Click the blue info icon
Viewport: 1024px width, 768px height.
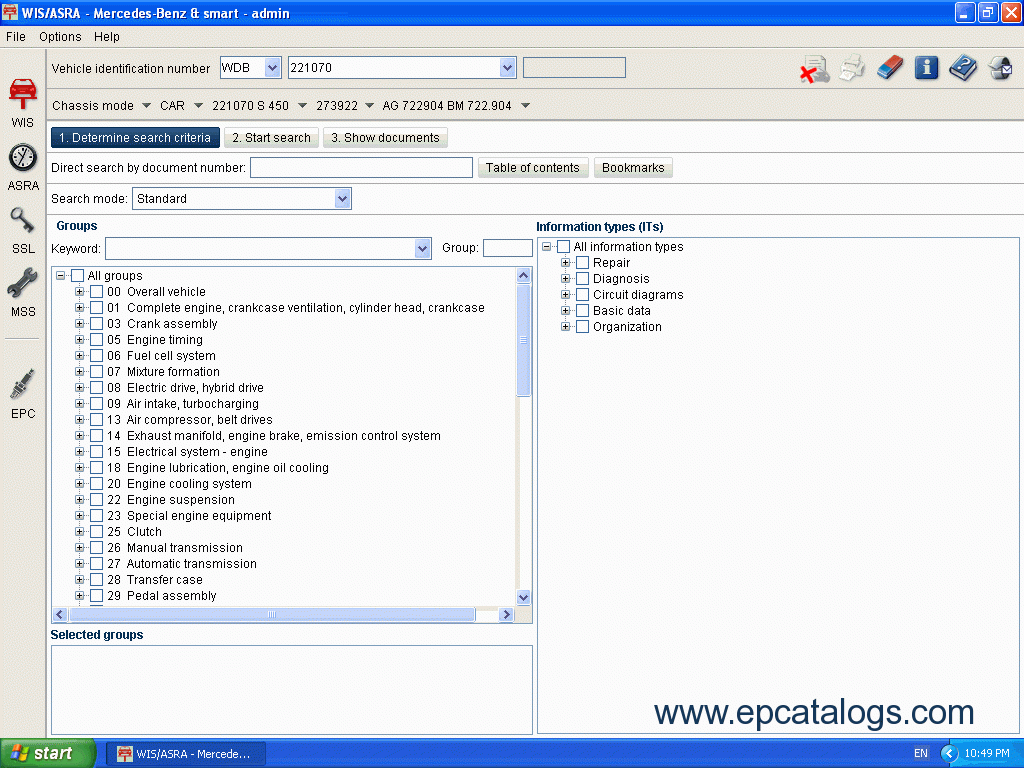pyautogui.click(x=927, y=68)
